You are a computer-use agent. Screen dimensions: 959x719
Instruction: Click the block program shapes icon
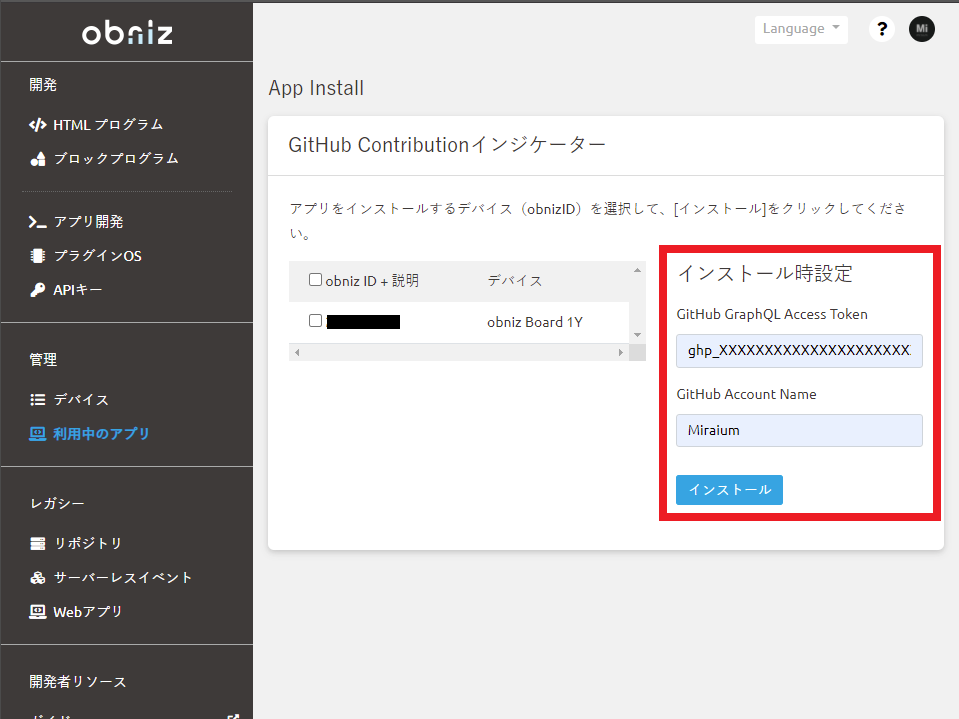pyautogui.click(x=38, y=159)
